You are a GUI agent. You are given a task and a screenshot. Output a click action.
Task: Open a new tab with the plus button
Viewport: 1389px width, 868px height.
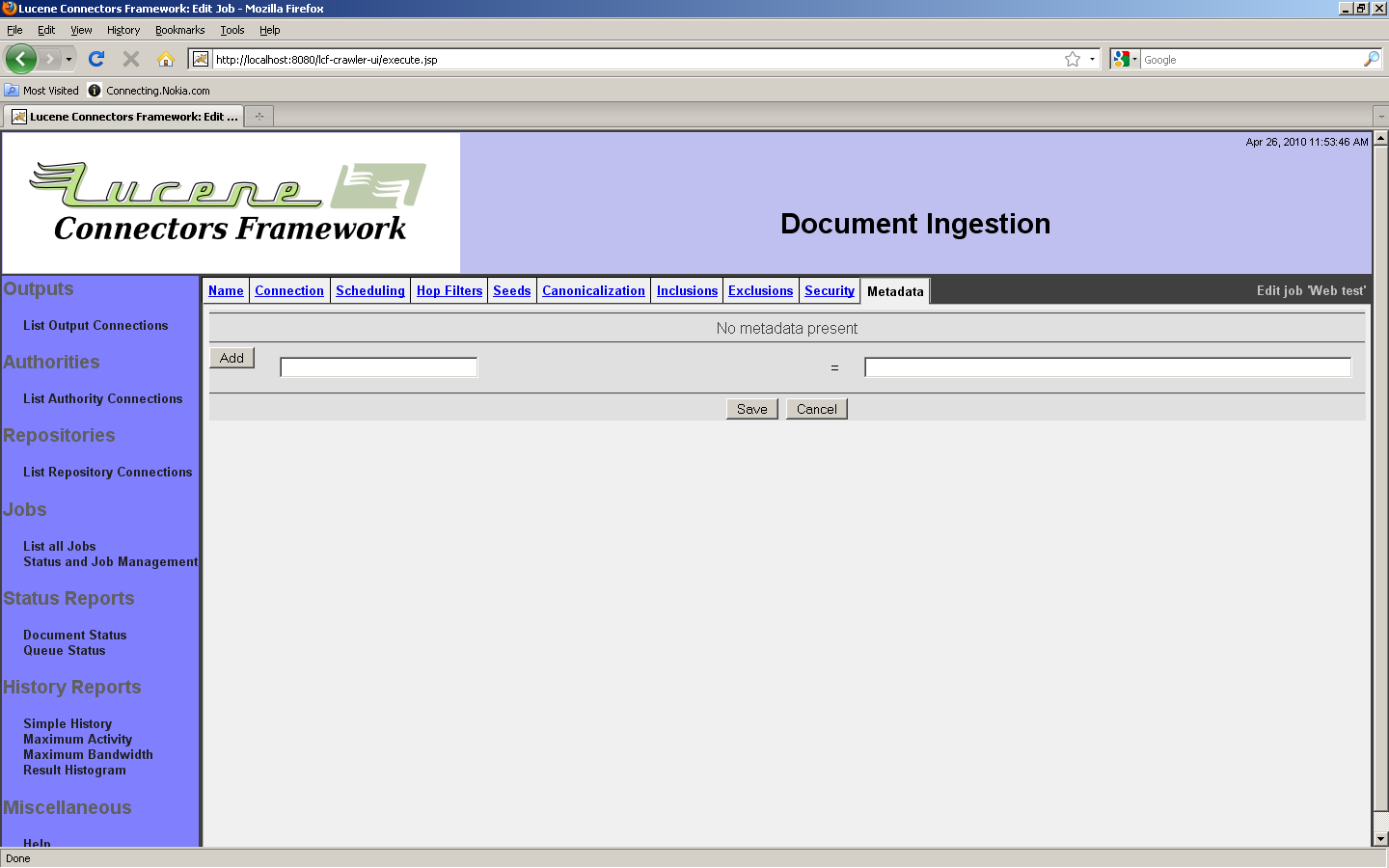click(x=259, y=117)
